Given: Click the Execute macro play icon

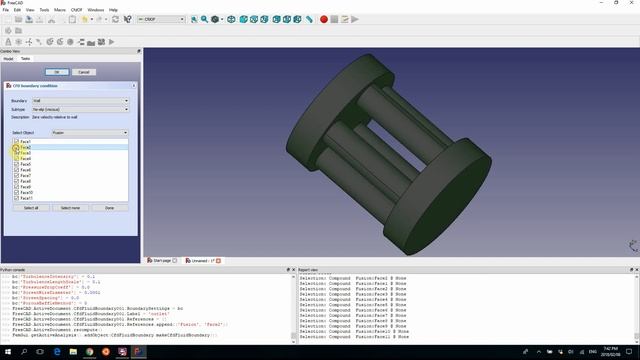Looking at the screenshot, I should pyautogui.click(x=355, y=19).
